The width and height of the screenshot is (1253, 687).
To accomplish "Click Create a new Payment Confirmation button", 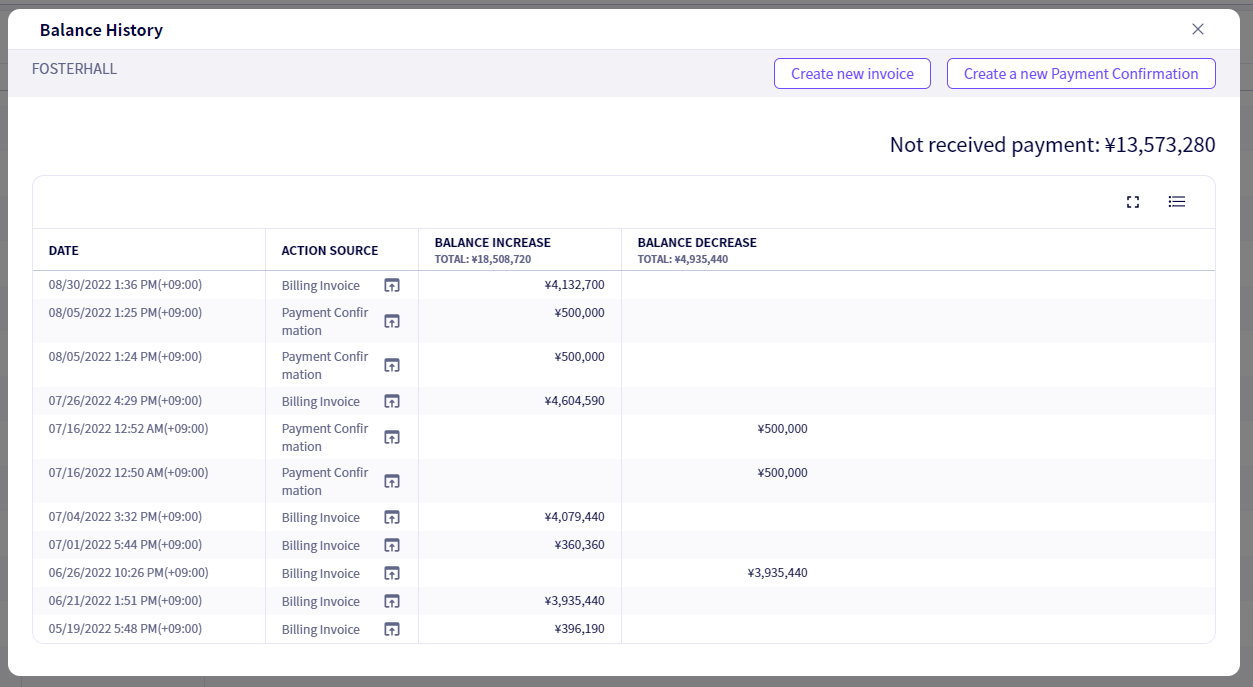I will 1081,73.
